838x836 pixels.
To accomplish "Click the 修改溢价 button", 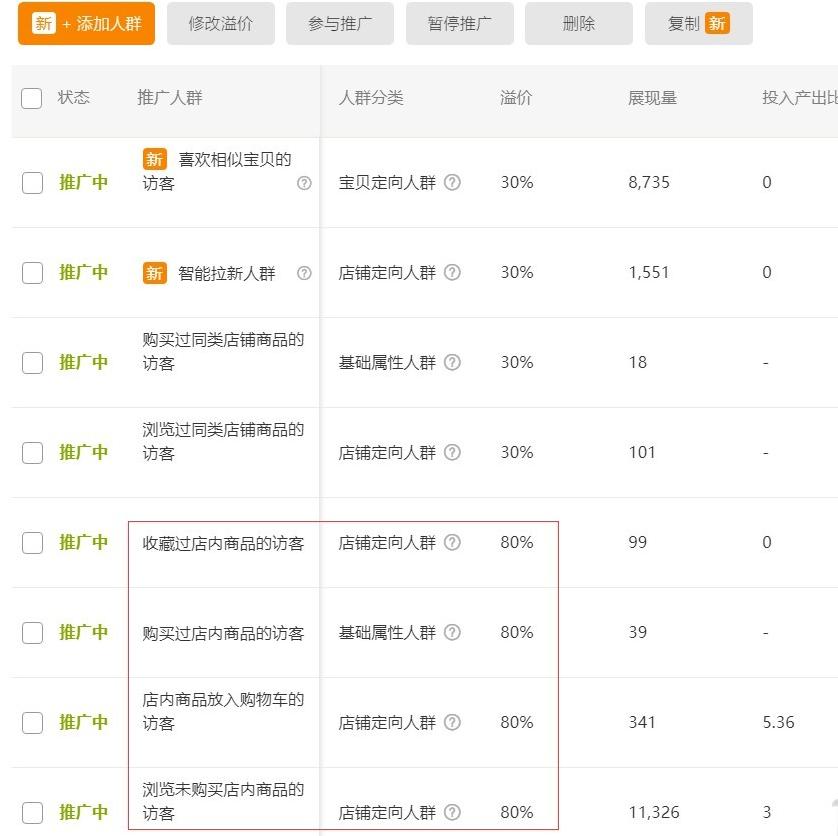I will [220, 23].
